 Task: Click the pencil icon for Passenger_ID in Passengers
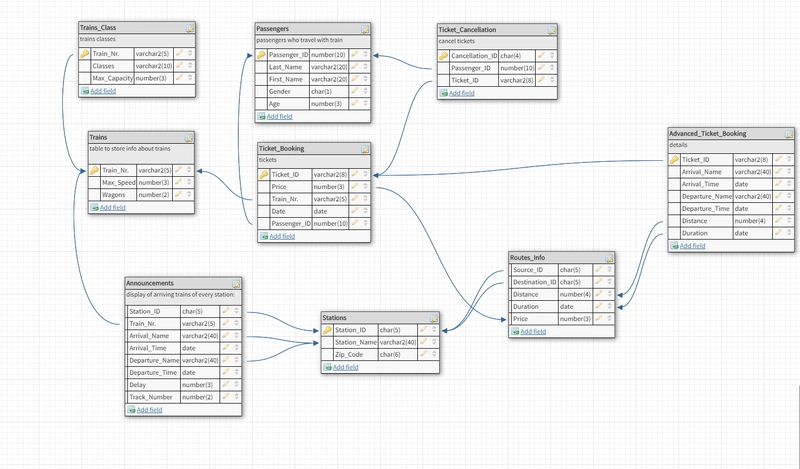click(x=355, y=54)
